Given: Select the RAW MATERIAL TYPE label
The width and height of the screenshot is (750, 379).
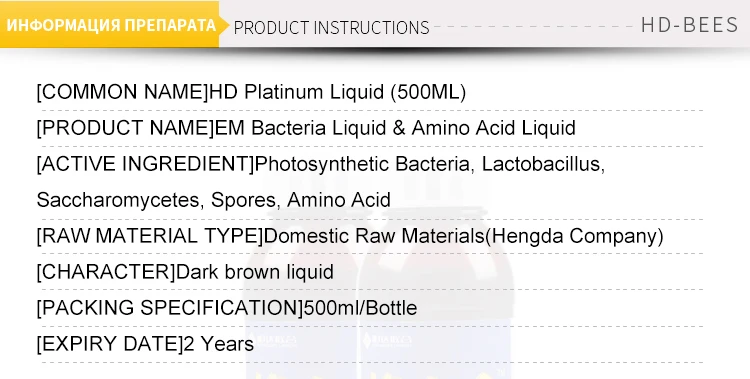Looking at the screenshot, I should pyautogui.click(x=150, y=236).
